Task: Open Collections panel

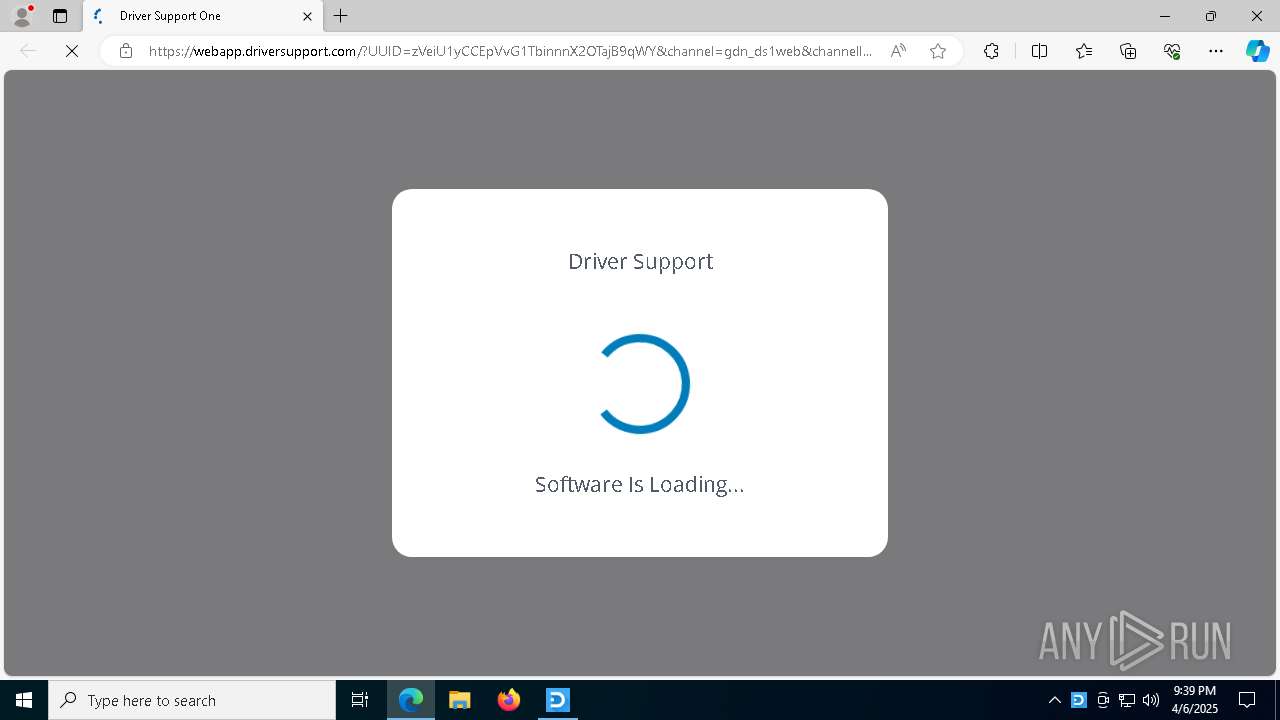Action: click(x=1128, y=51)
